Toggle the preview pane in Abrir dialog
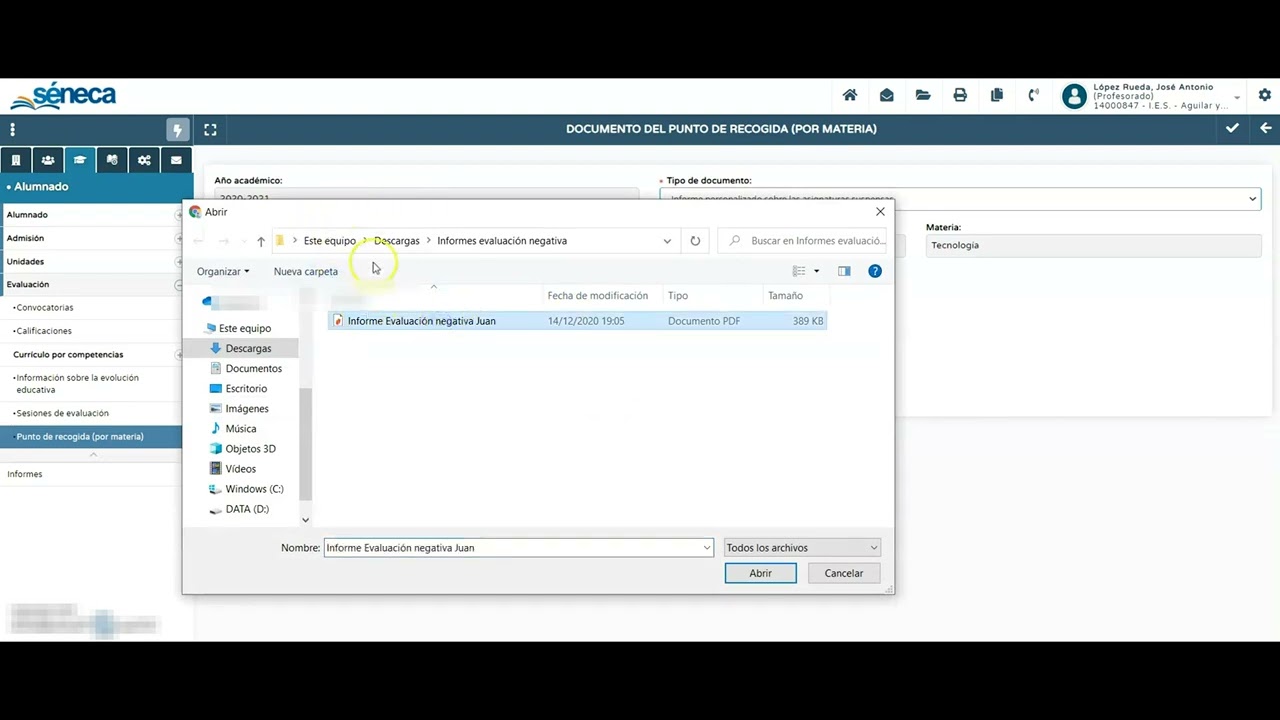The height and width of the screenshot is (720, 1280). [844, 271]
